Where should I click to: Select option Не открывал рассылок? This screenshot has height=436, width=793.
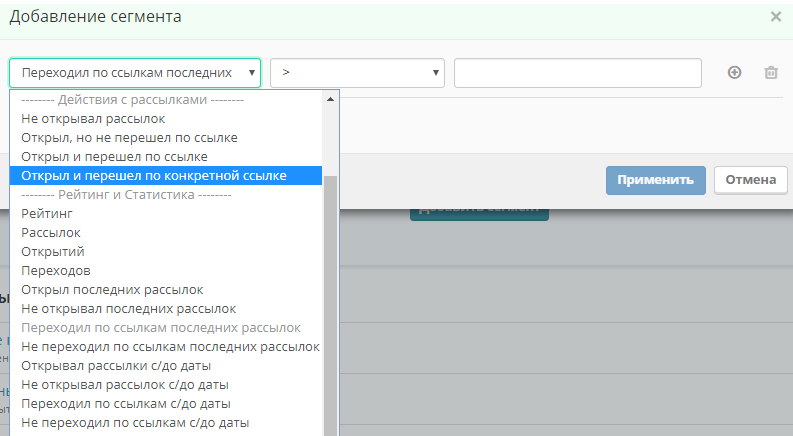tap(166, 119)
